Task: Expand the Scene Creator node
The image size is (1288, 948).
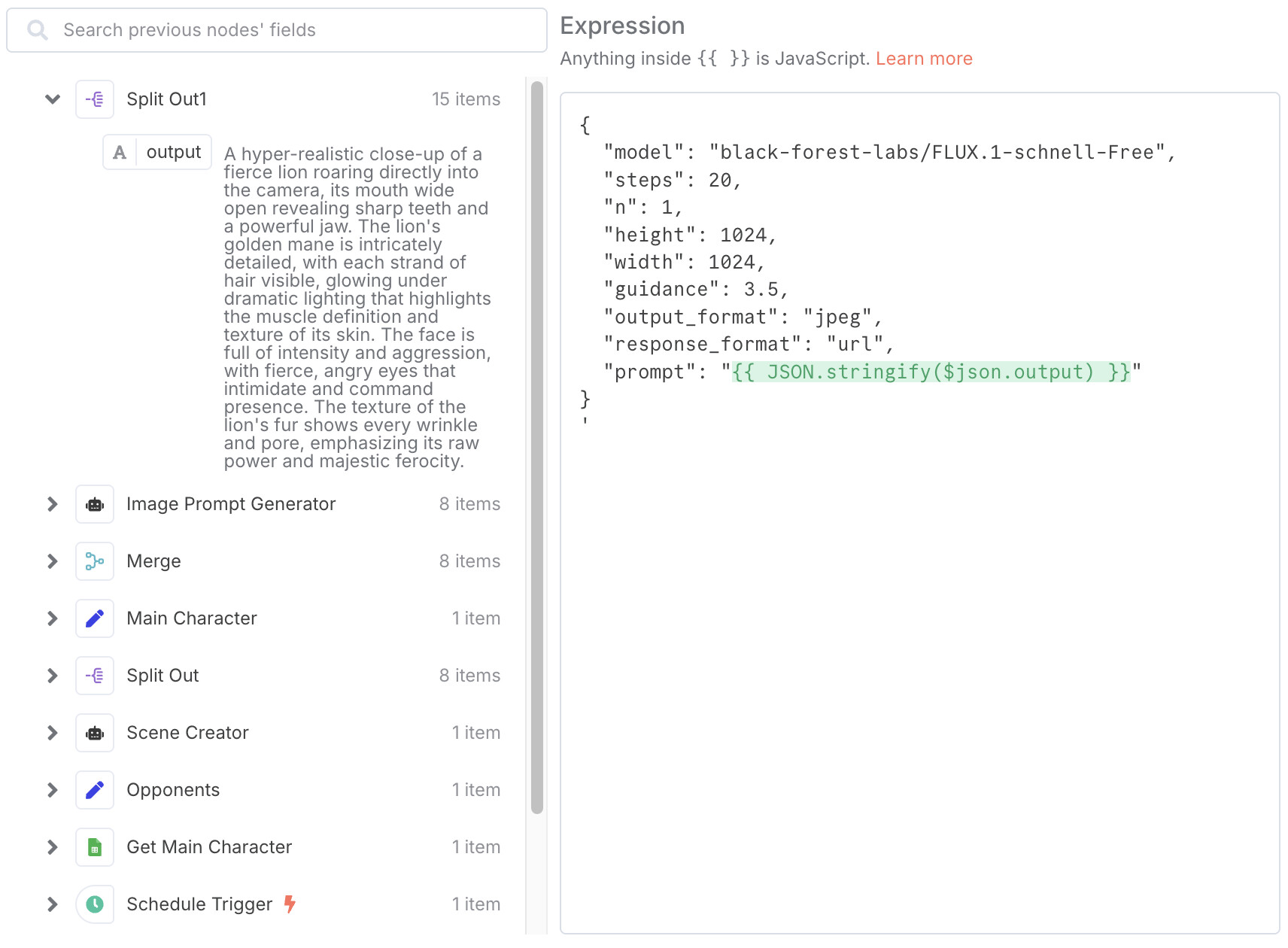Action: point(52,733)
